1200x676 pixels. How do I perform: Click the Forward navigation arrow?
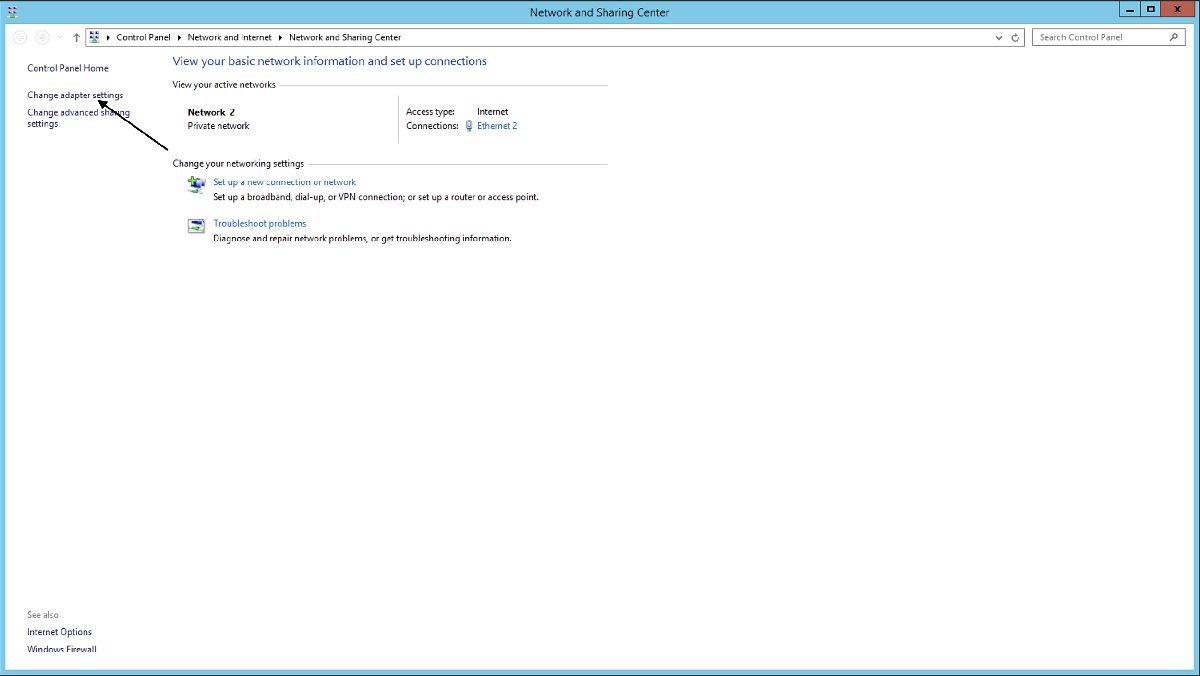click(x=42, y=37)
